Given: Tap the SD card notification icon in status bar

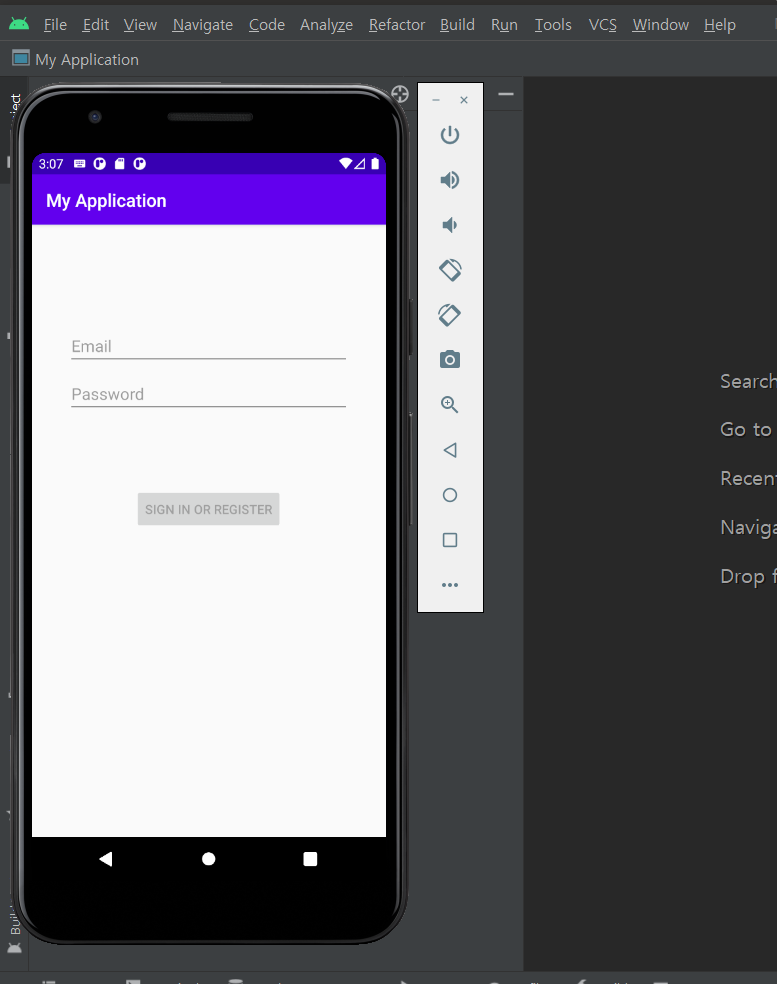Looking at the screenshot, I should 119,164.
